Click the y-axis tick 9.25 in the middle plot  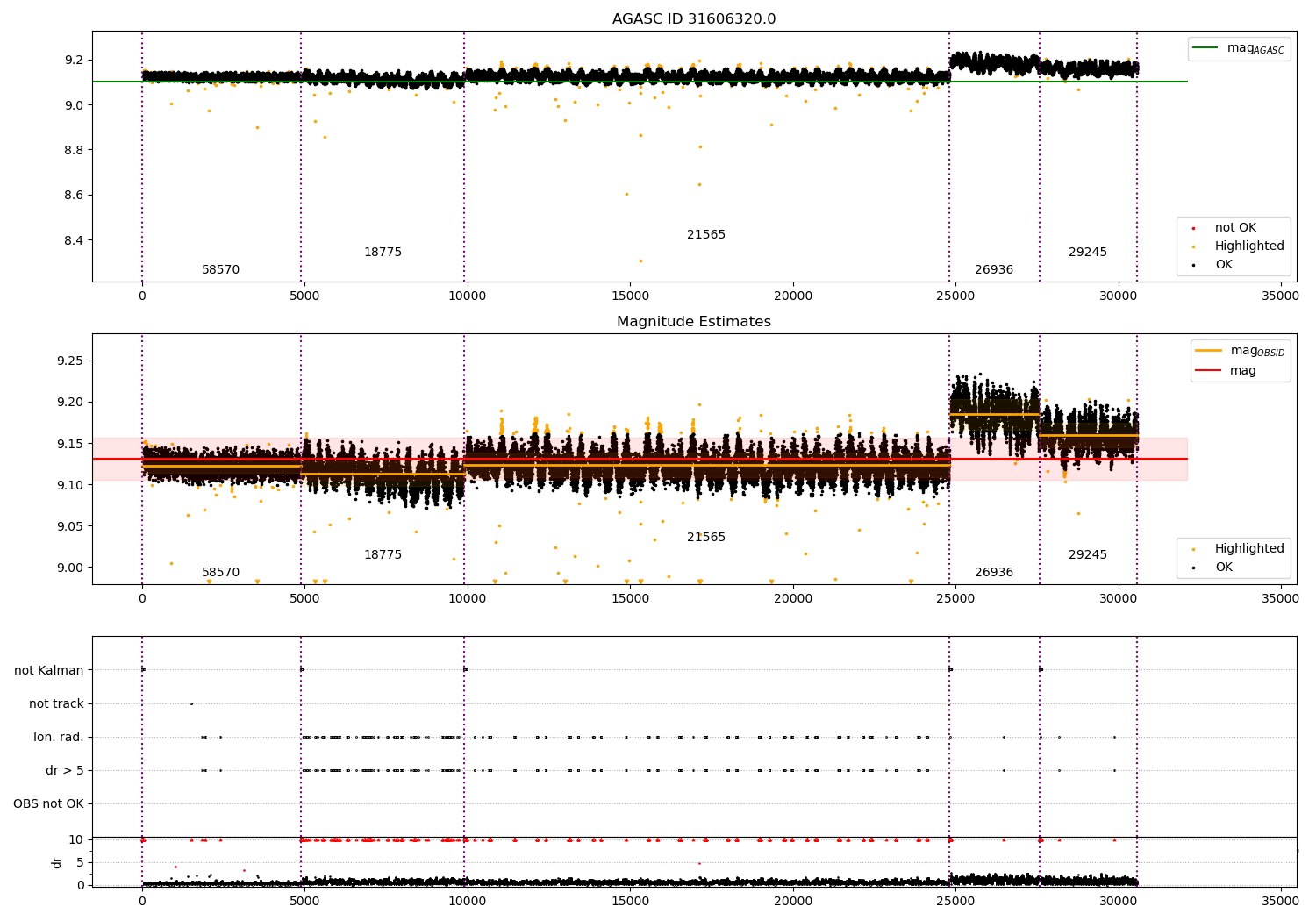point(71,361)
